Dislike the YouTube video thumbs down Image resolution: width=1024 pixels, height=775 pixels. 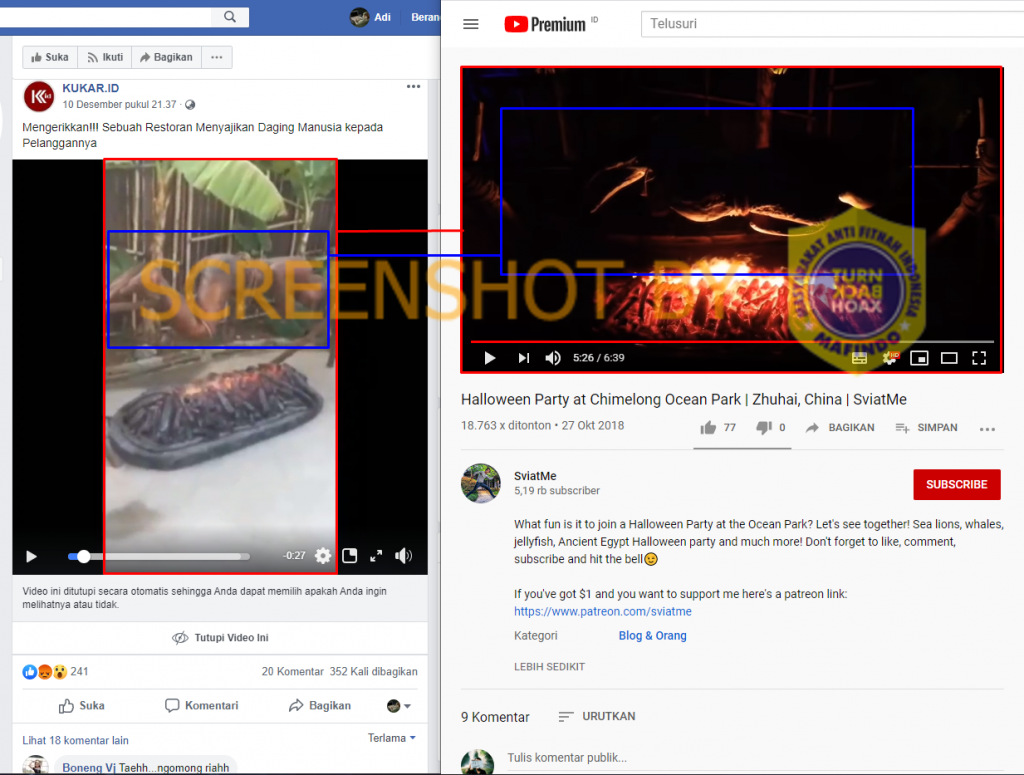click(763, 428)
